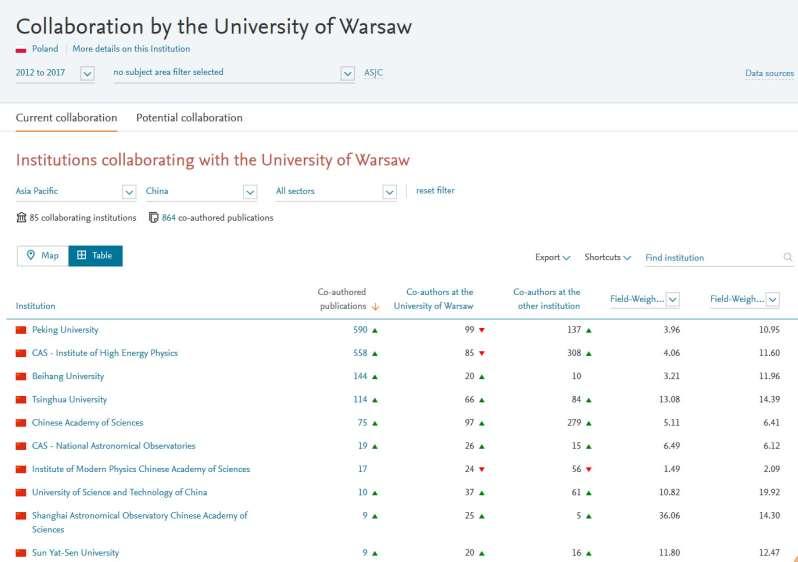Click the China flag beside Tsinghua University
Screen dimensions: 798x562
pos(21,400)
